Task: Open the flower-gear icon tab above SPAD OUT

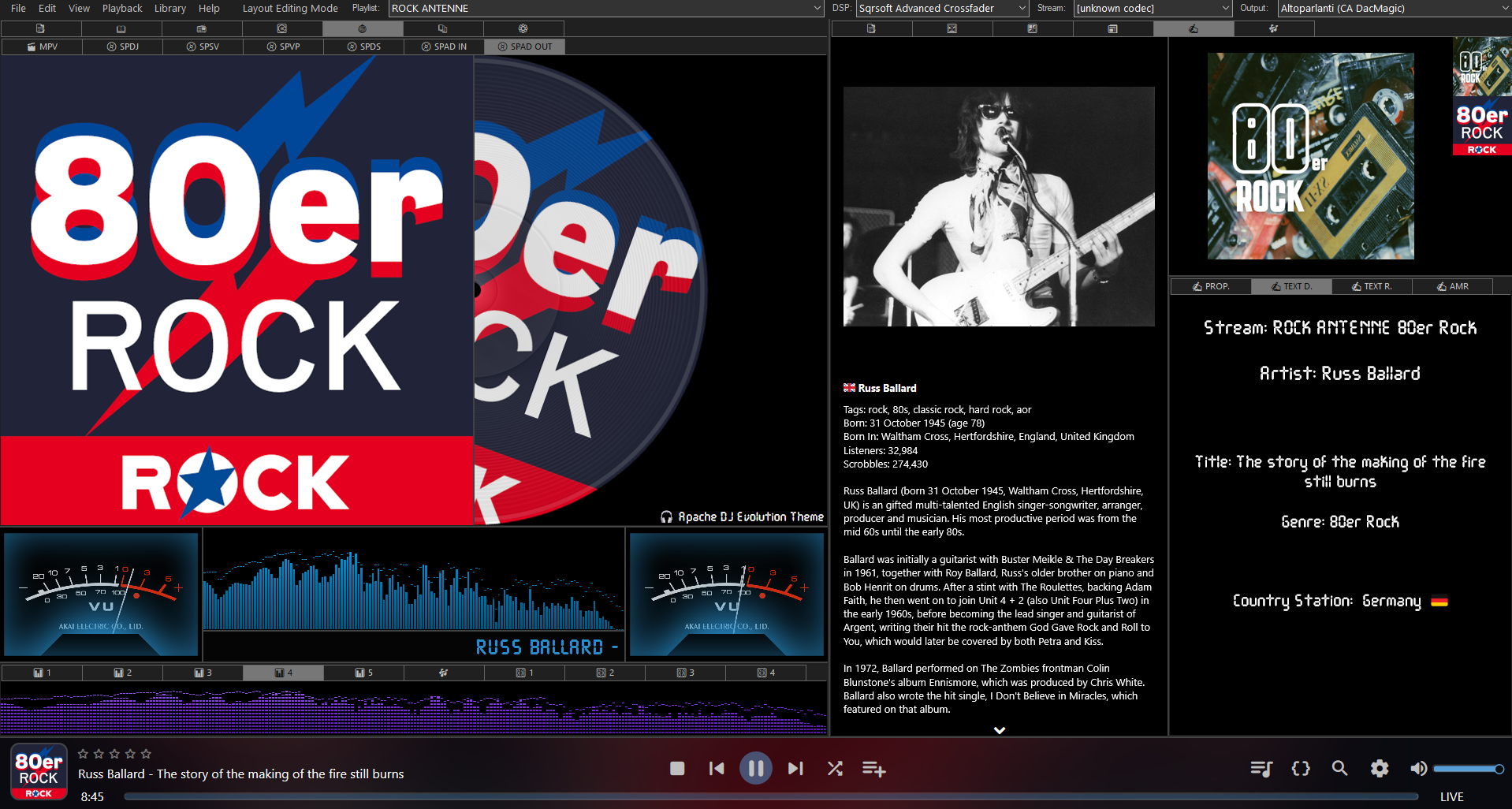Action: pos(523,28)
